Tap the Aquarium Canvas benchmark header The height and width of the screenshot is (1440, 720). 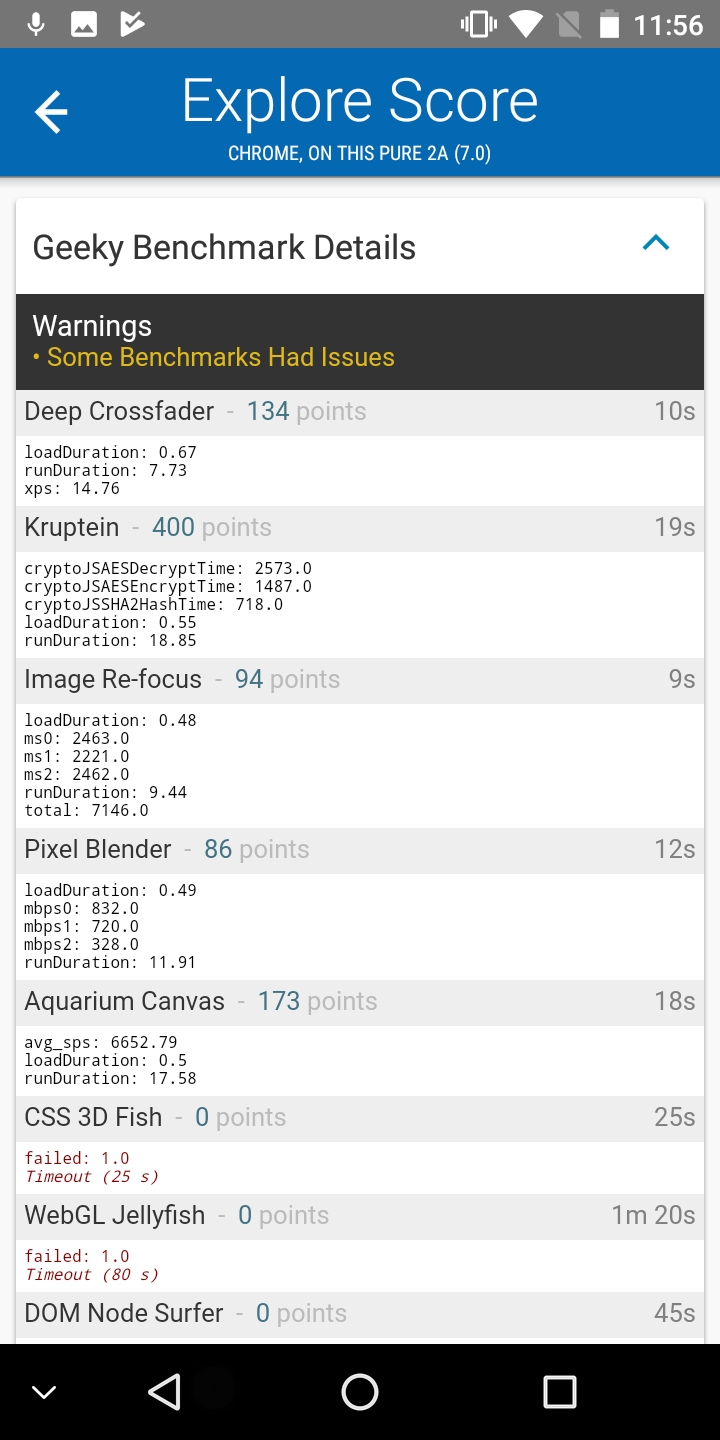click(x=360, y=1001)
